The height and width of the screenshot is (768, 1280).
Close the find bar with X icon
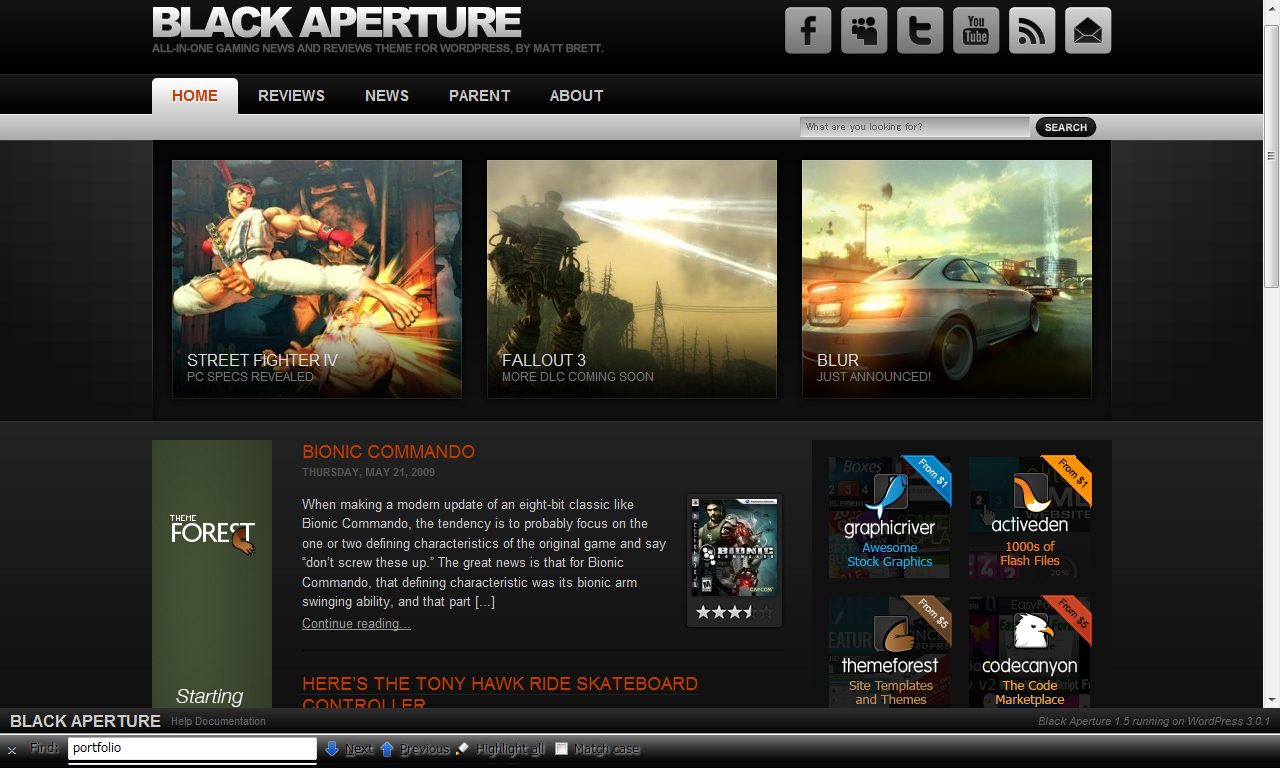(12, 750)
